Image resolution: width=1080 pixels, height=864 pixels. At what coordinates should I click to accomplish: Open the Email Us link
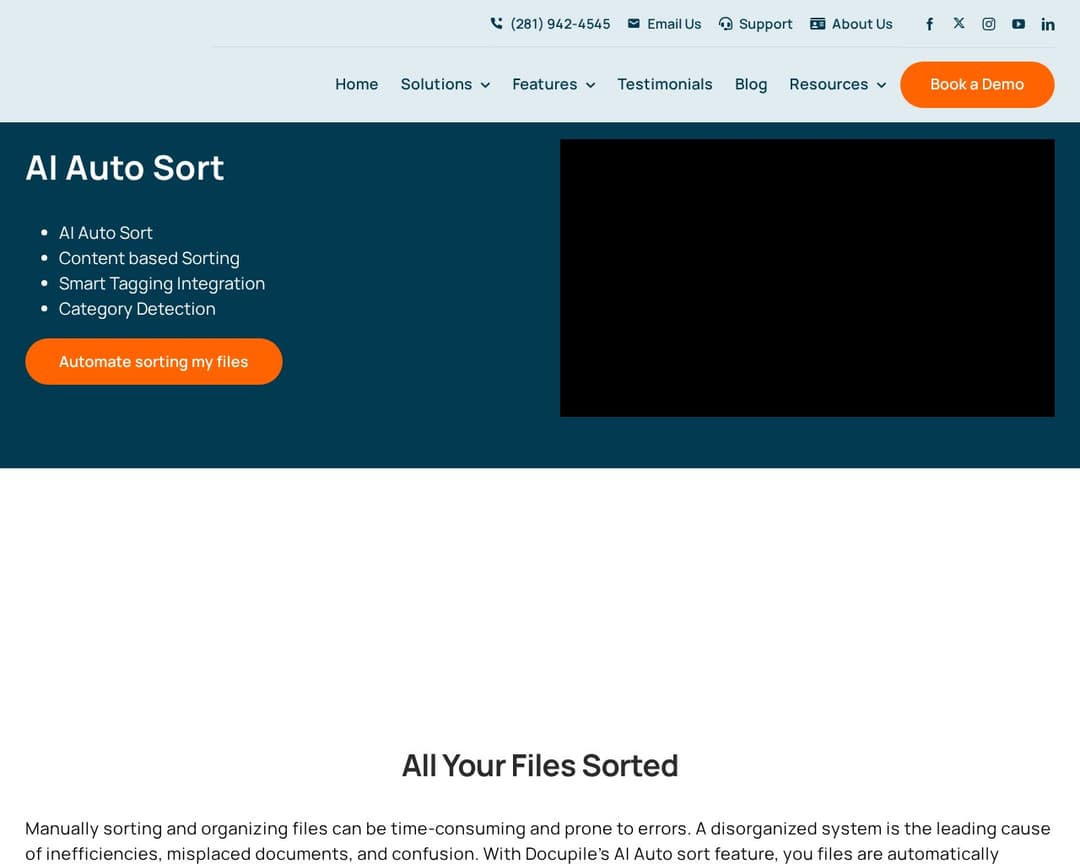(674, 24)
